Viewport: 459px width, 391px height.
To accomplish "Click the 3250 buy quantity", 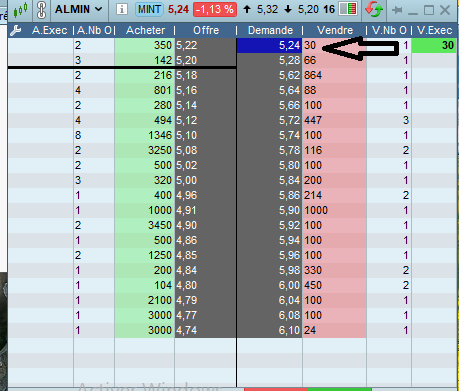I will tap(160, 150).
